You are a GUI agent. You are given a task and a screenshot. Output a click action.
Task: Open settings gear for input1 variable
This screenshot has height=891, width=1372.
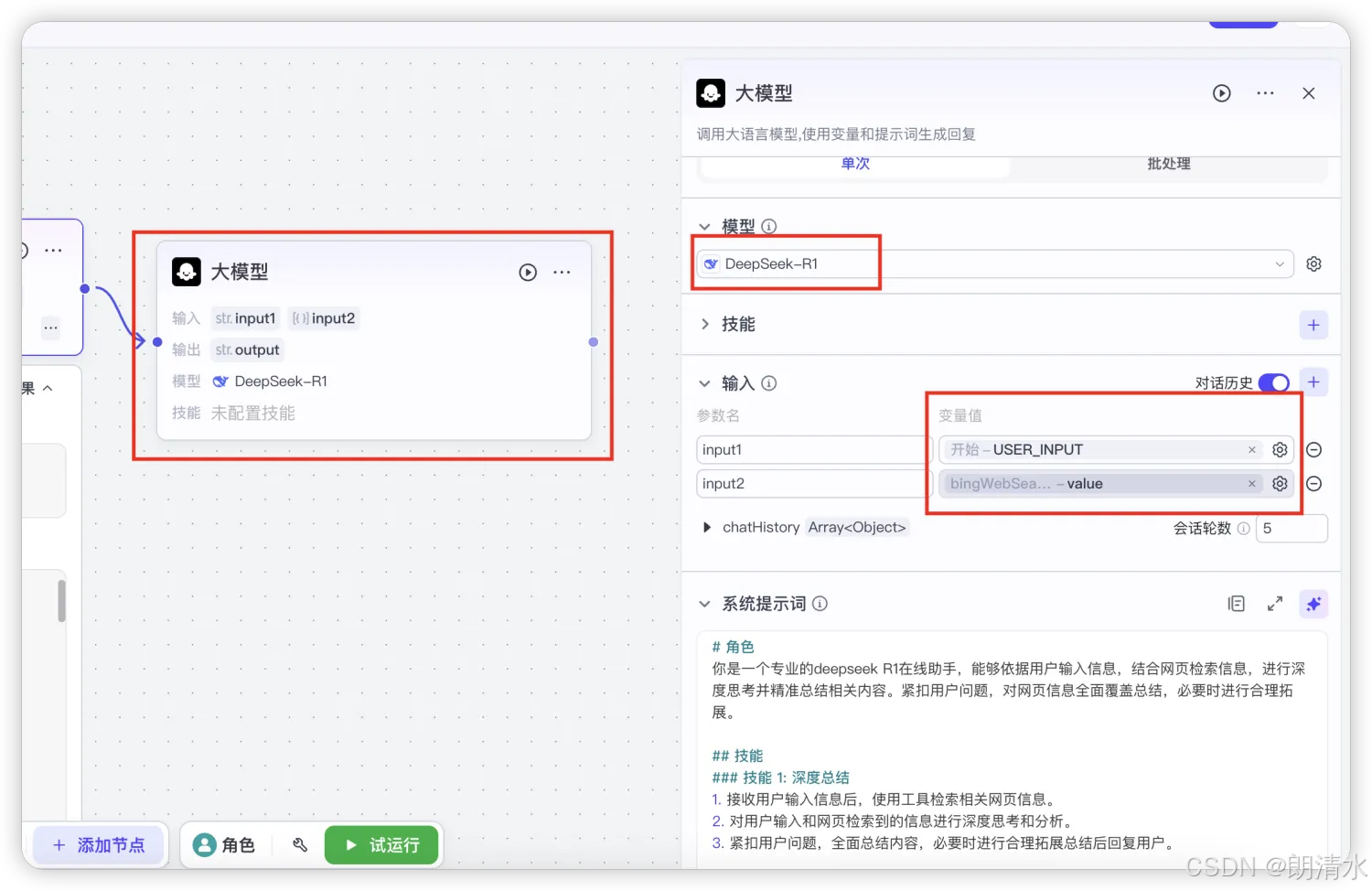(x=1280, y=450)
